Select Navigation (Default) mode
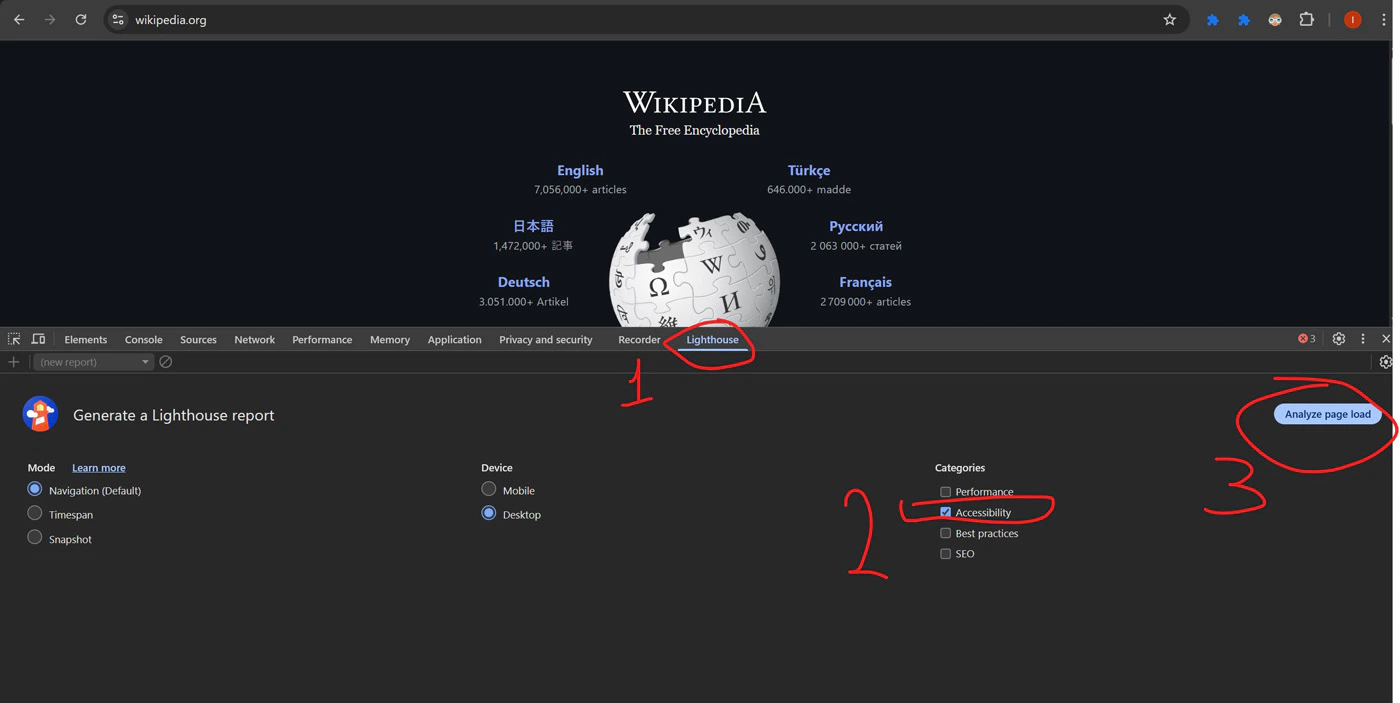Viewport: 1400px width, 703px height. click(35, 489)
